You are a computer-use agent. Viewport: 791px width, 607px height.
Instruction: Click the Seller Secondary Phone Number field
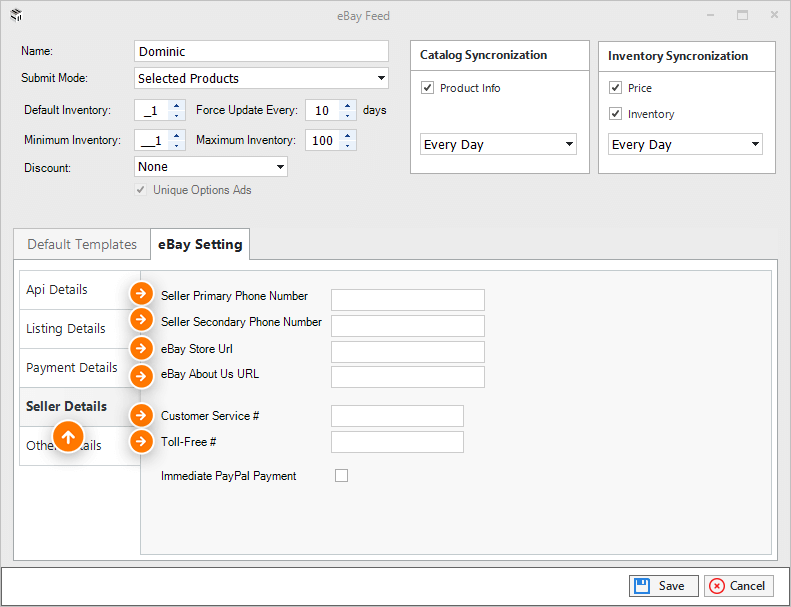tap(408, 326)
